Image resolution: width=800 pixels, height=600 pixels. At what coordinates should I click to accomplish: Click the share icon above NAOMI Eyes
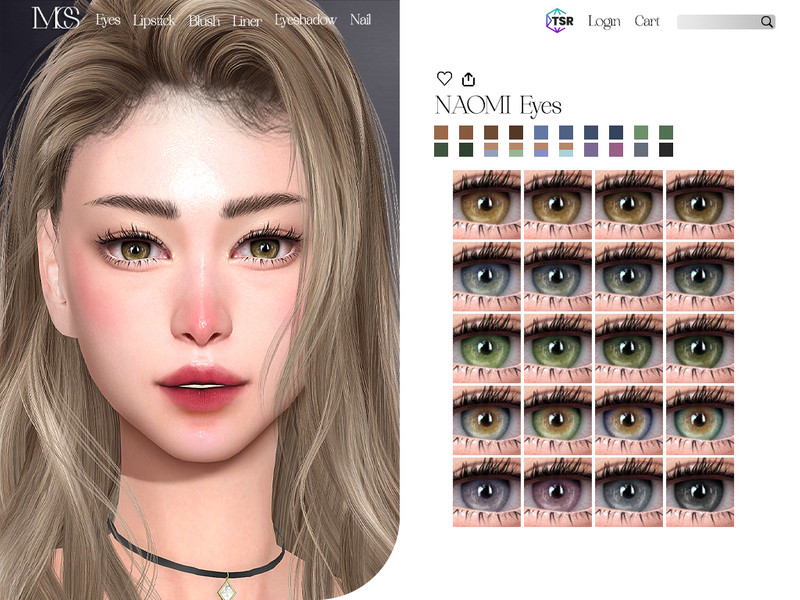click(x=469, y=79)
